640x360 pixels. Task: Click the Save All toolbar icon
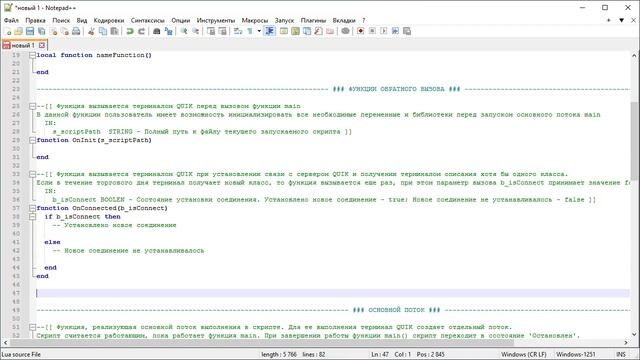click(x=41, y=31)
